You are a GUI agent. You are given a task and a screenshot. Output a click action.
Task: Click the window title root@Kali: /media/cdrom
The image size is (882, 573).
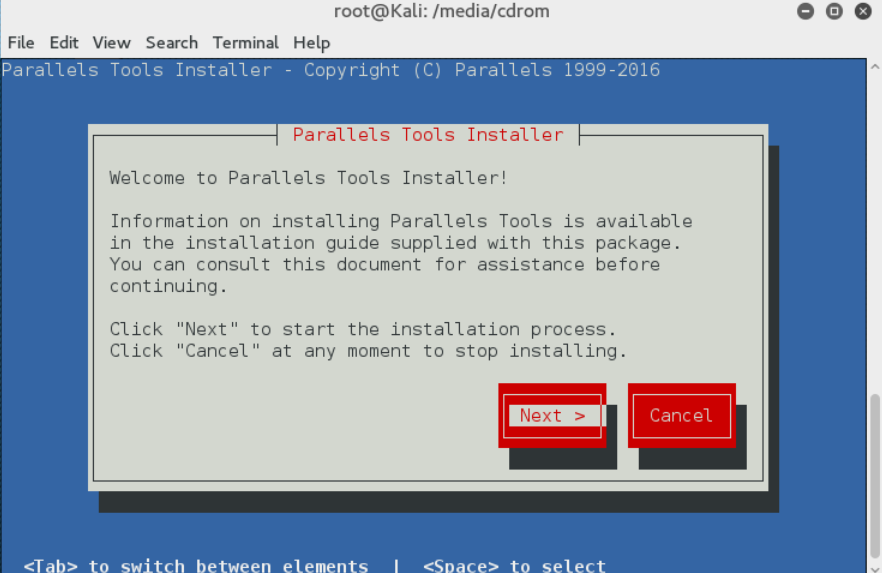tap(442, 11)
